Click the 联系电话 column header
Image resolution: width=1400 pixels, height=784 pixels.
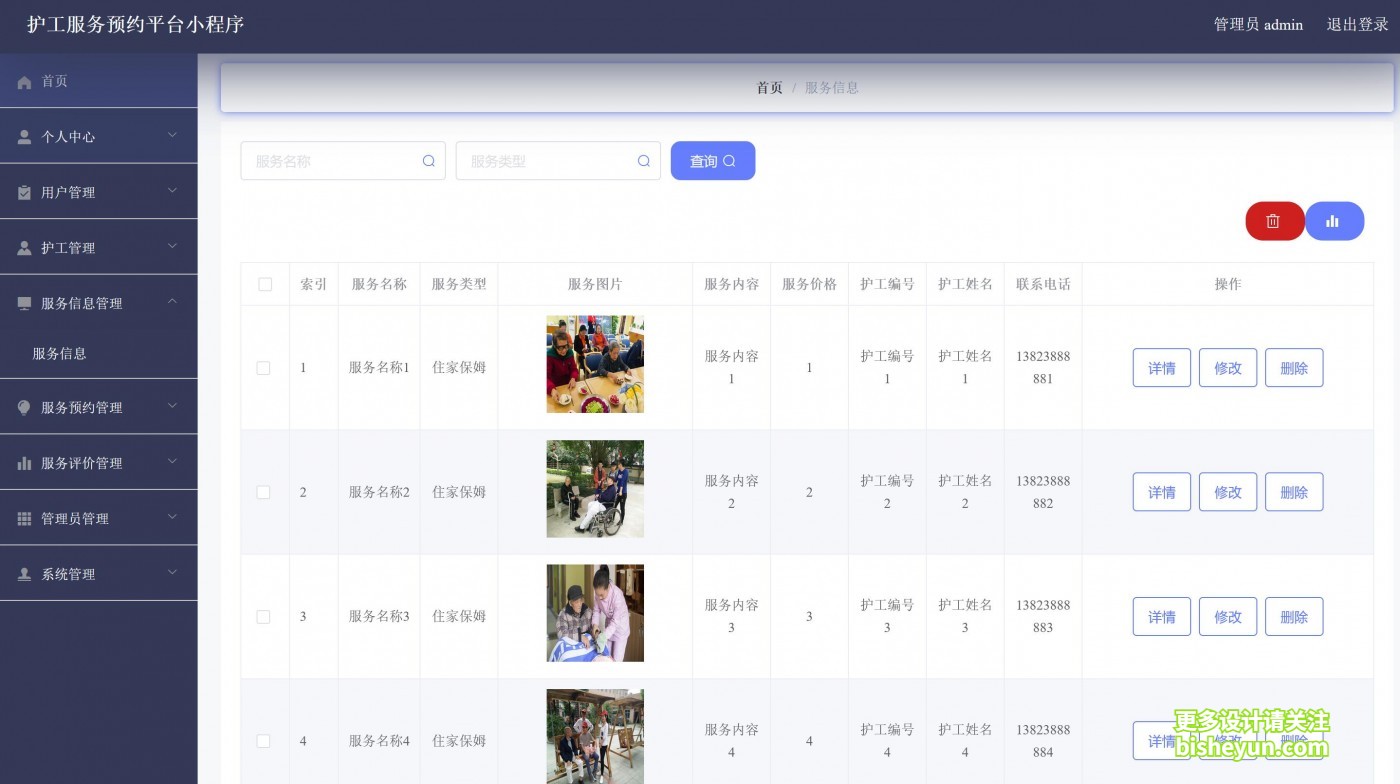(1043, 284)
